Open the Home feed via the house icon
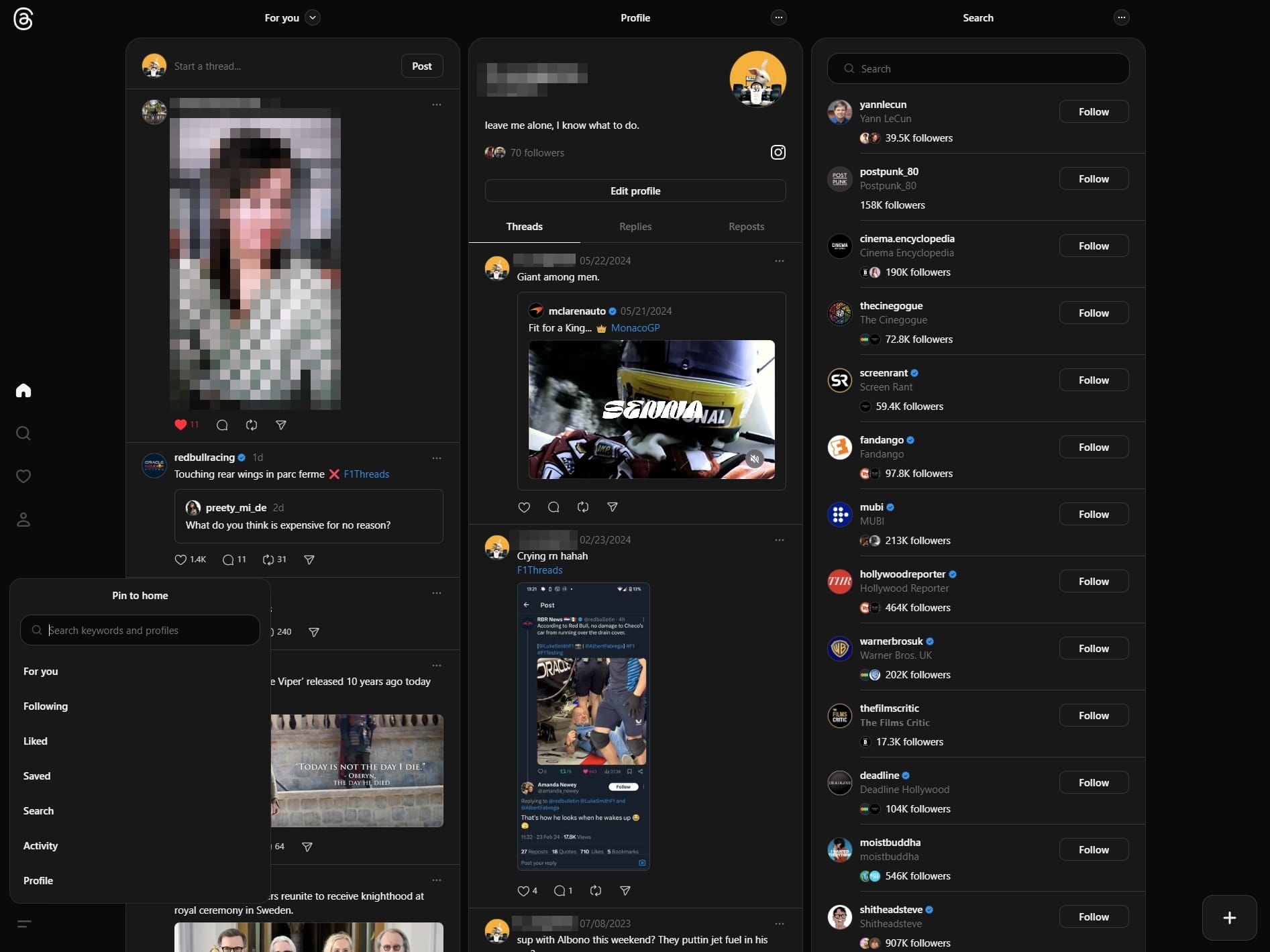The width and height of the screenshot is (1270, 952). click(23, 390)
